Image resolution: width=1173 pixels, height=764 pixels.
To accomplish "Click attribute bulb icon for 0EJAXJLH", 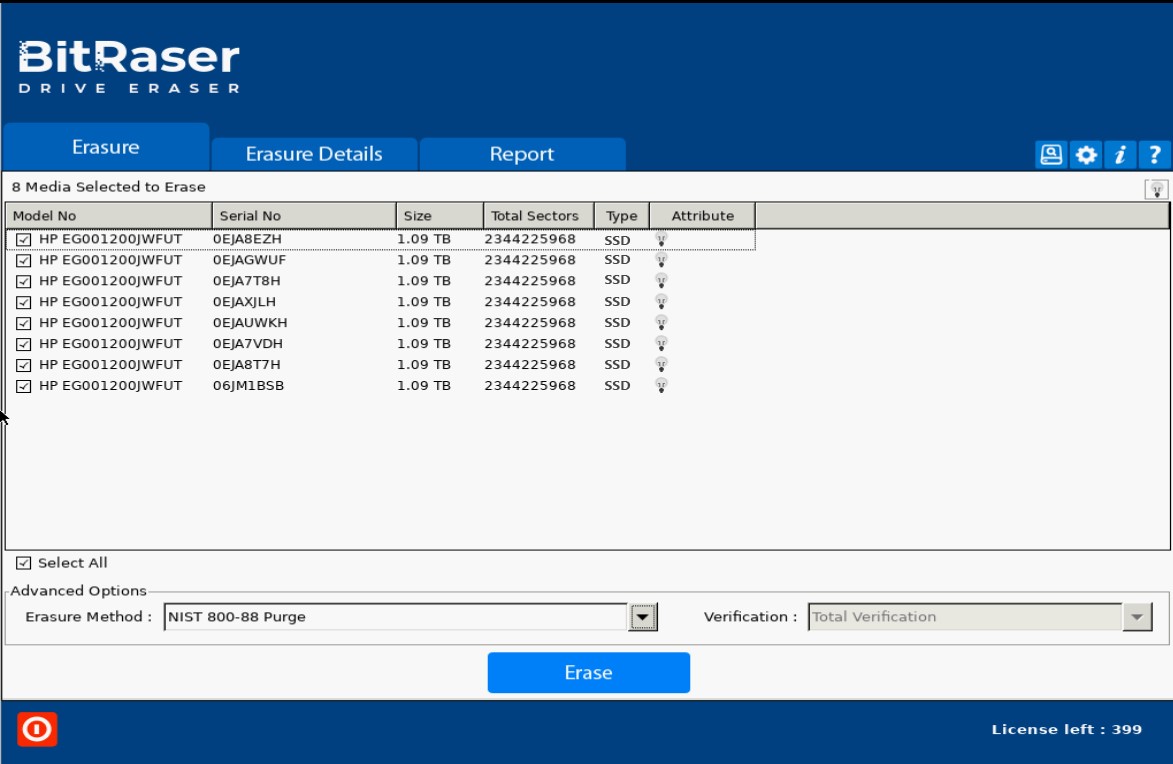I will (x=661, y=302).
